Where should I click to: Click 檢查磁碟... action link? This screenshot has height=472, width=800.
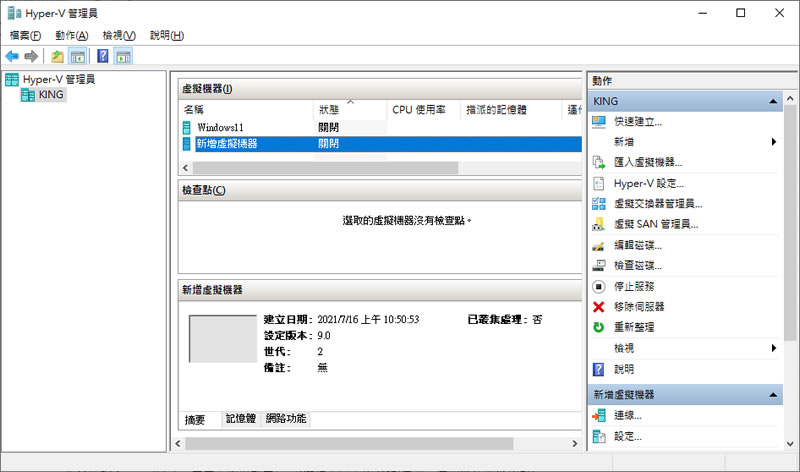click(x=638, y=265)
